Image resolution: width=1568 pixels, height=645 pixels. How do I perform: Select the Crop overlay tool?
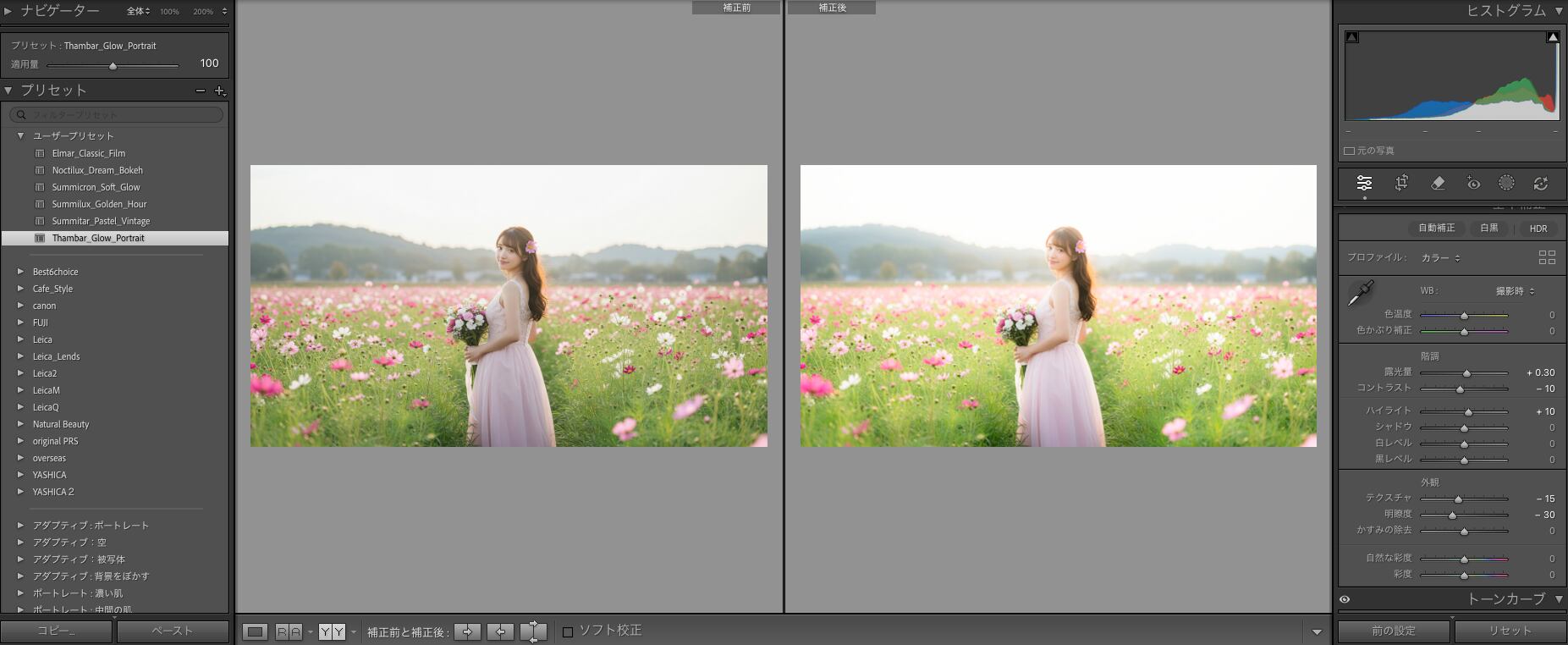tap(1401, 183)
